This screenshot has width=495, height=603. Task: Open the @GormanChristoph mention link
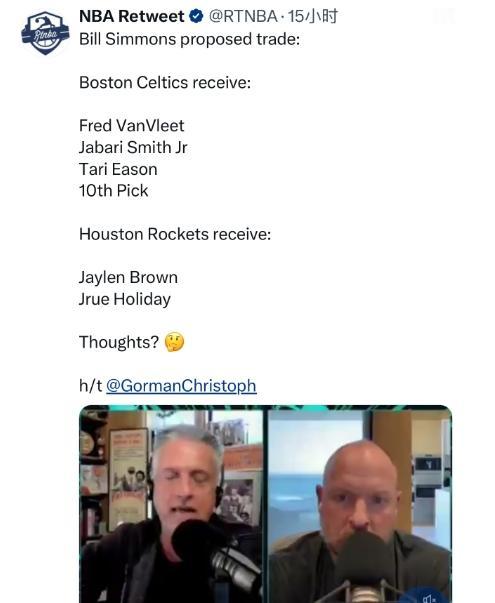(x=181, y=386)
